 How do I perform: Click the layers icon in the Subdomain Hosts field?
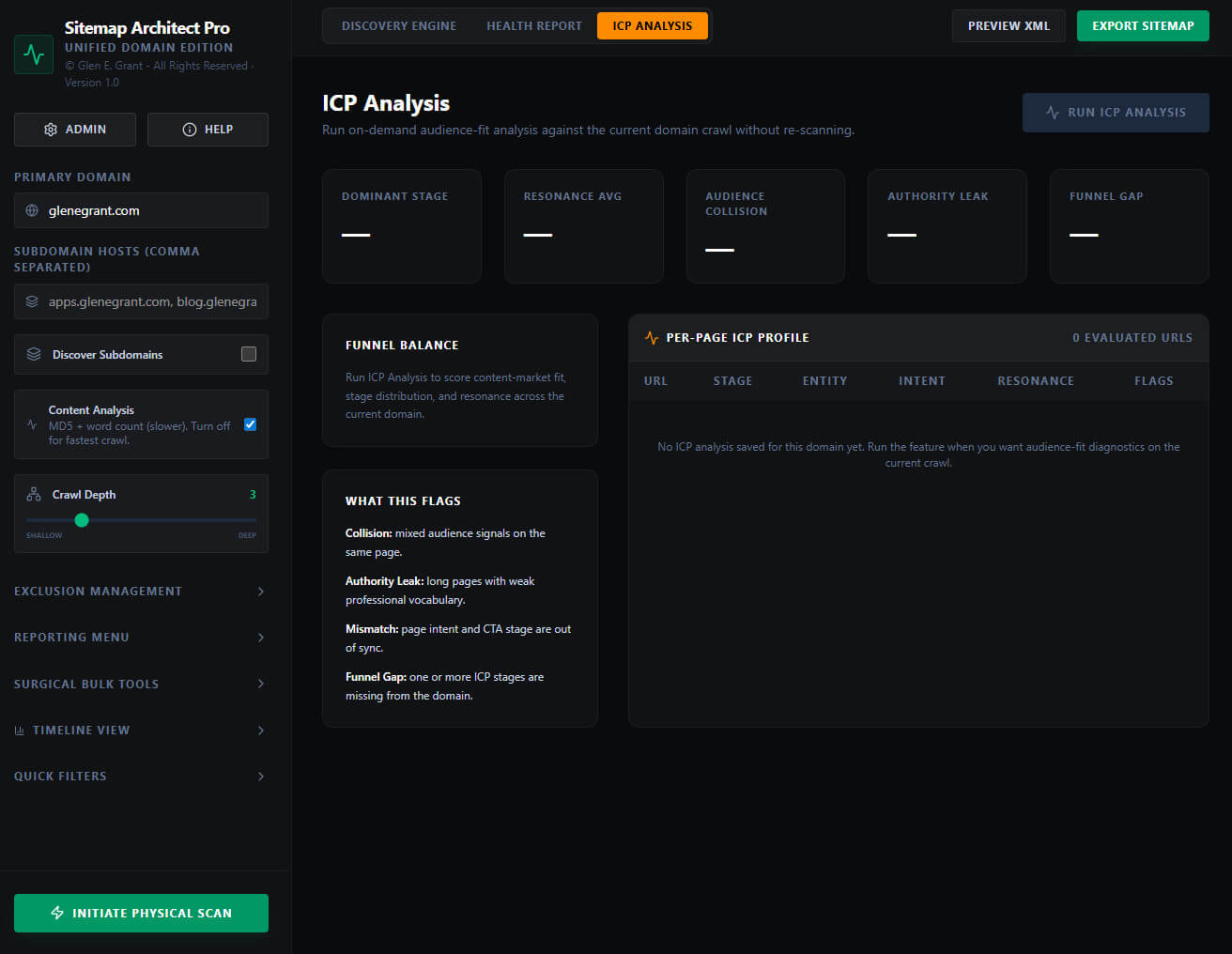[32, 301]
